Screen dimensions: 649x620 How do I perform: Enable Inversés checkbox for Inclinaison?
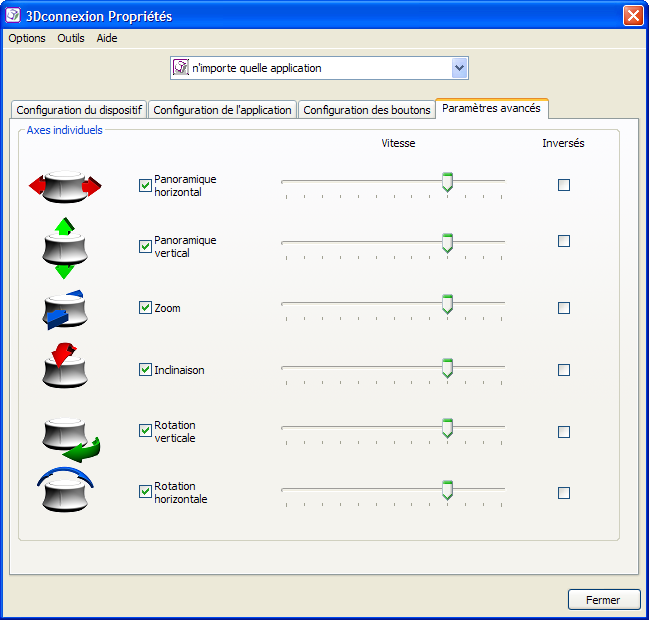pos(564,370)
